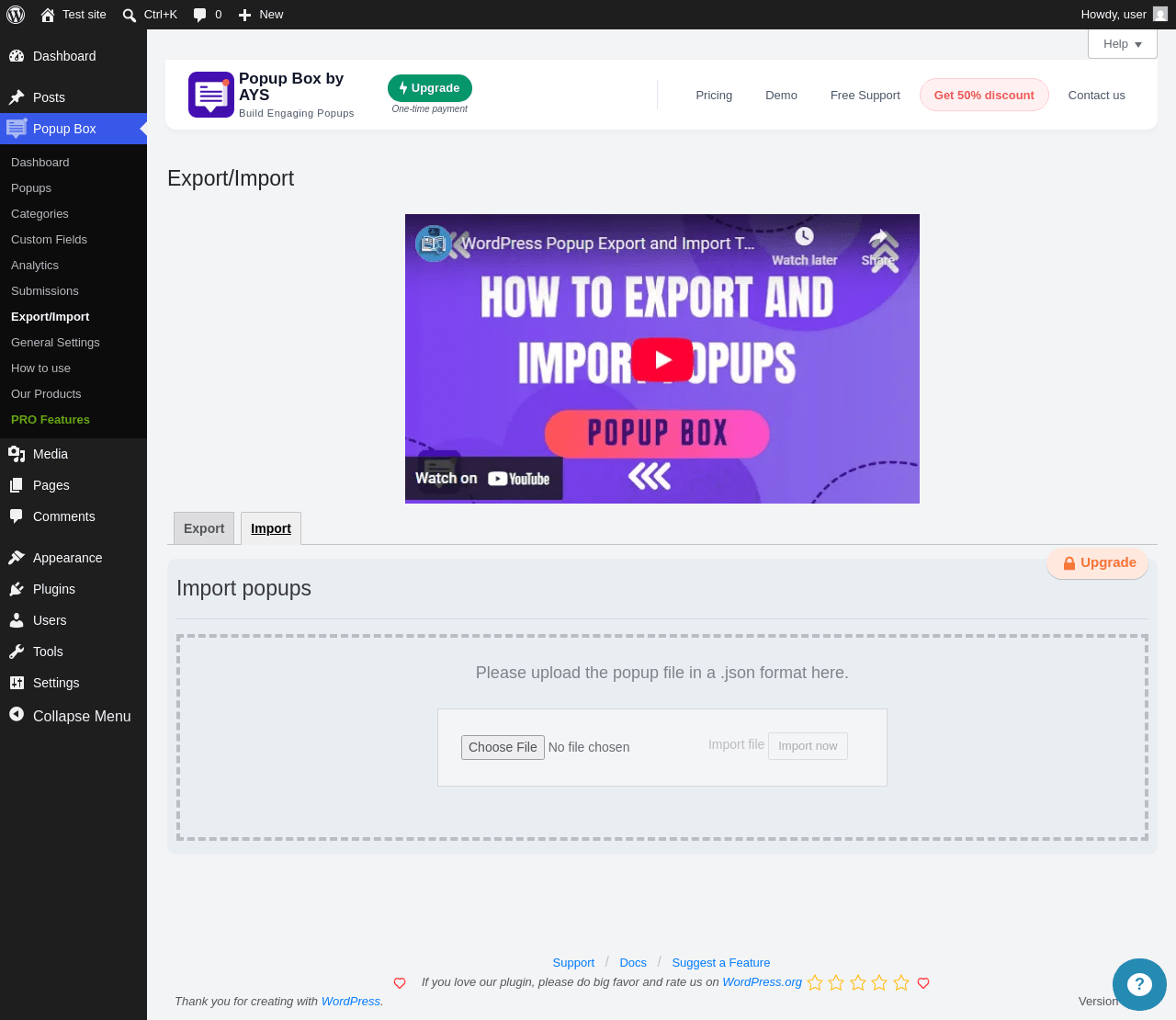Screen dimensions: 1176x1020
Task: Open Submissions submenu item
Action: [x=45, y=291]
